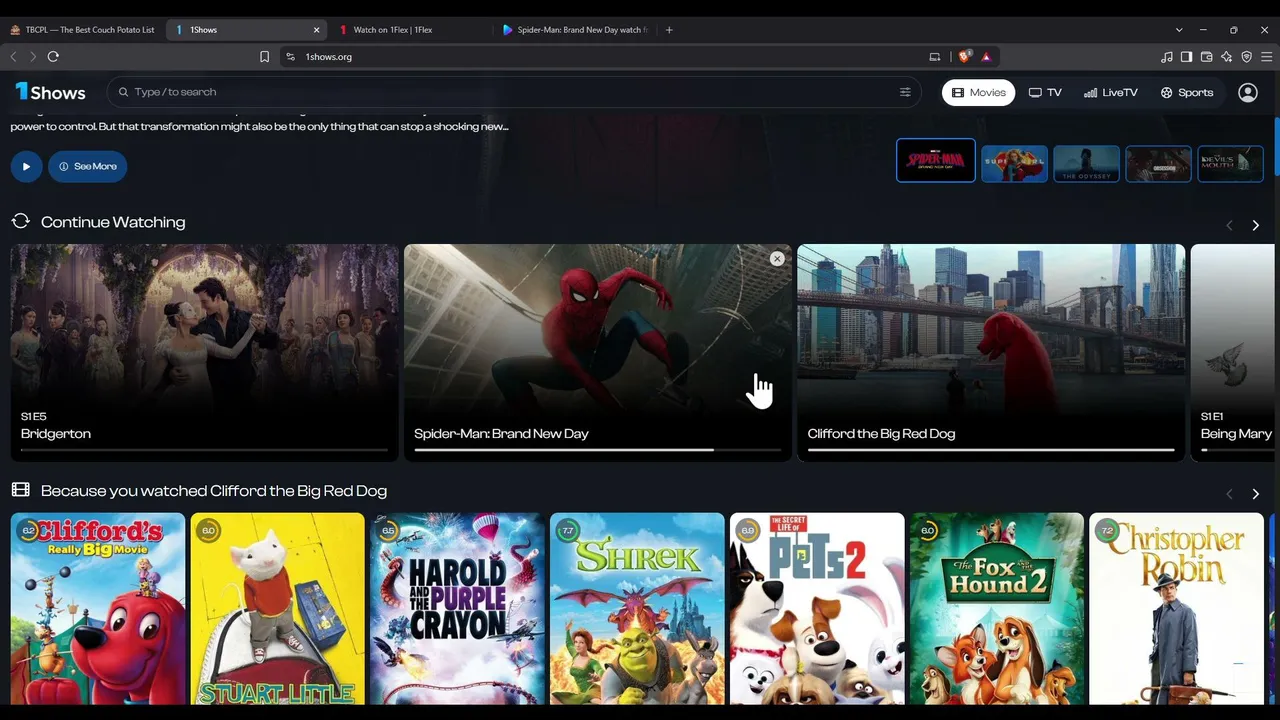
Task: Resume Spider-Man: Brand New Day card
Action: (598, 353)
